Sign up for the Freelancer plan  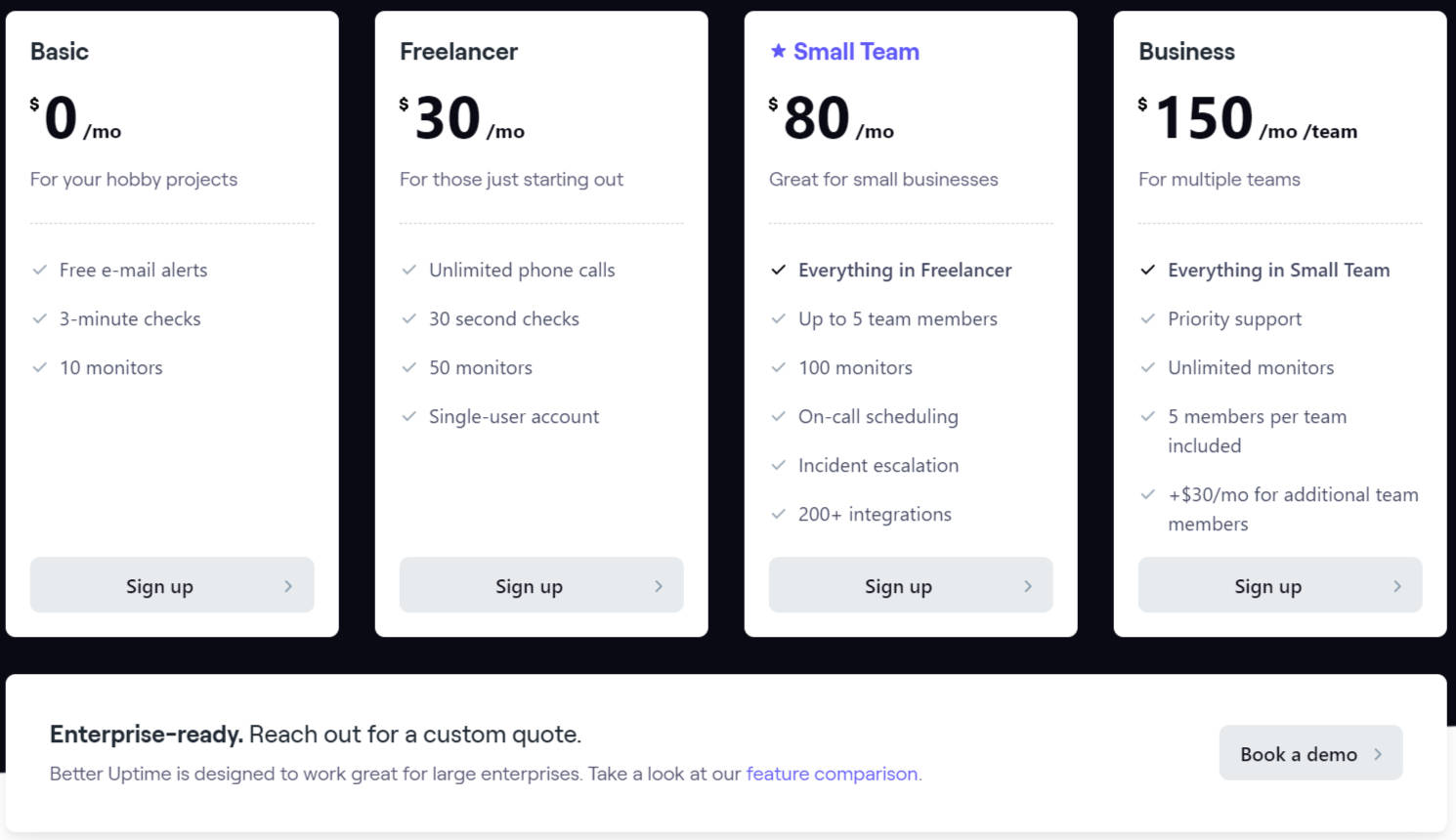point(540,585)
